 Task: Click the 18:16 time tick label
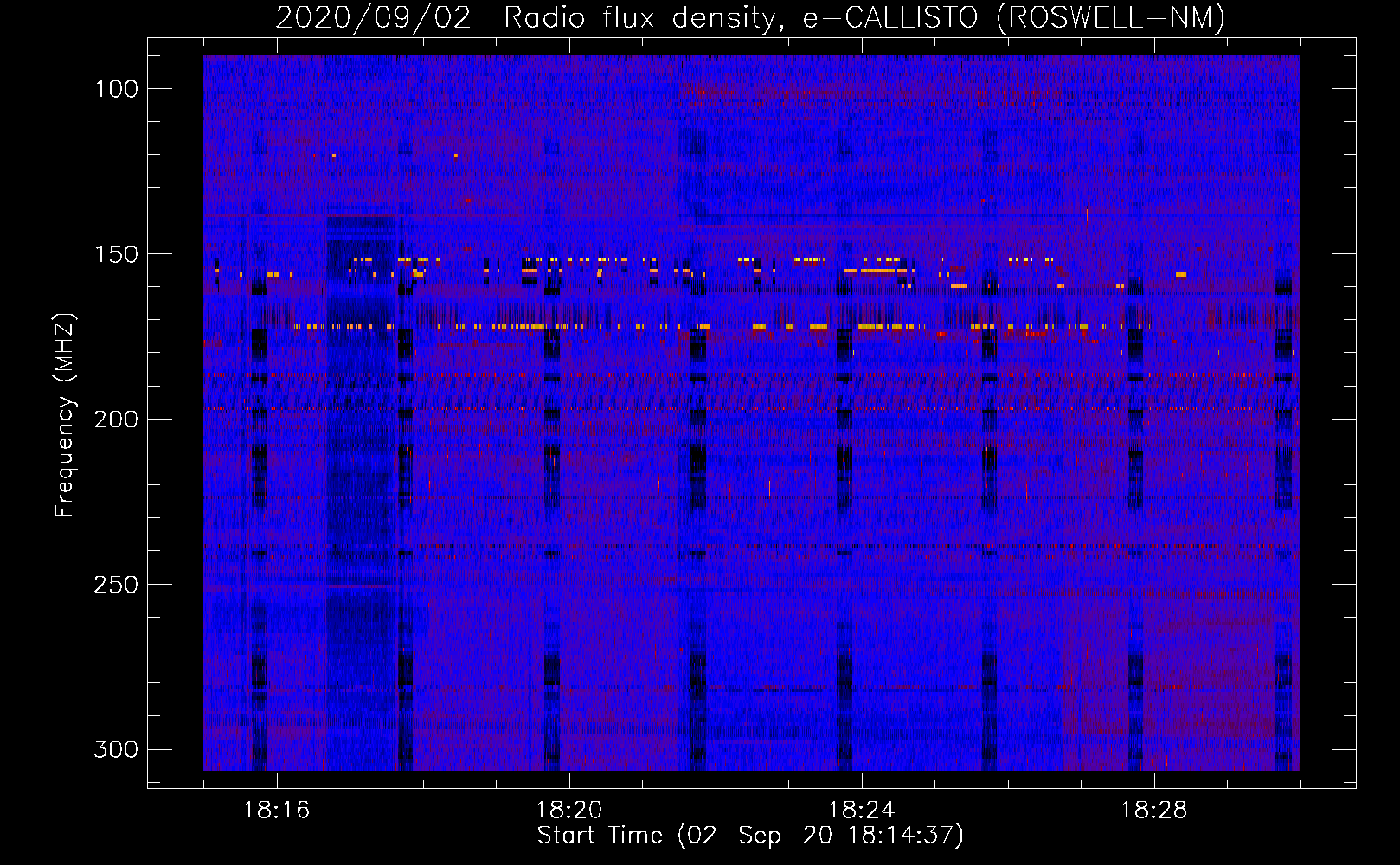pyautogui.click(x=277, y=811)
